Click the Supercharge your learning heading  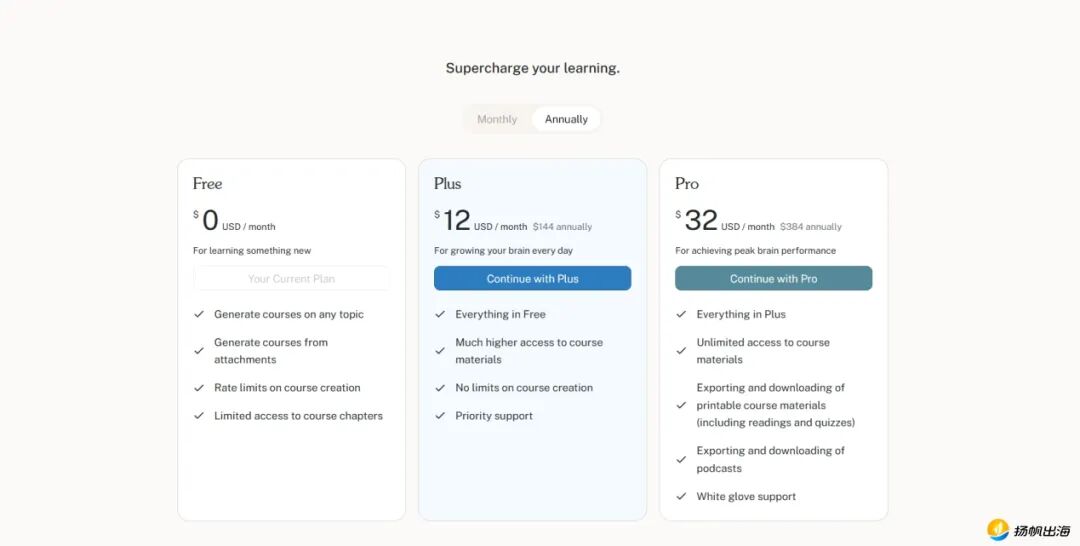532,68
